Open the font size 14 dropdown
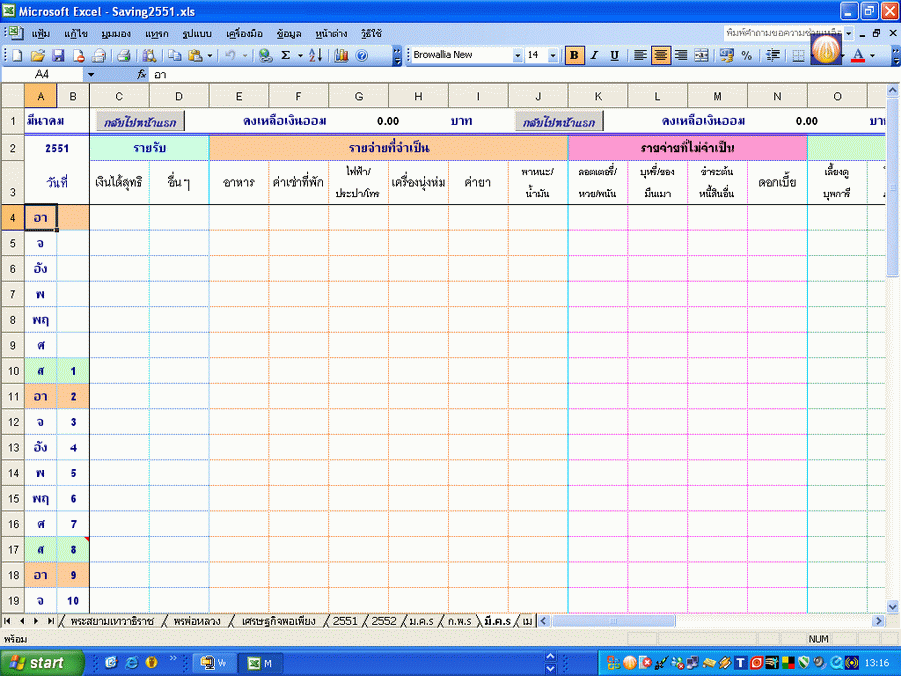 554,56
